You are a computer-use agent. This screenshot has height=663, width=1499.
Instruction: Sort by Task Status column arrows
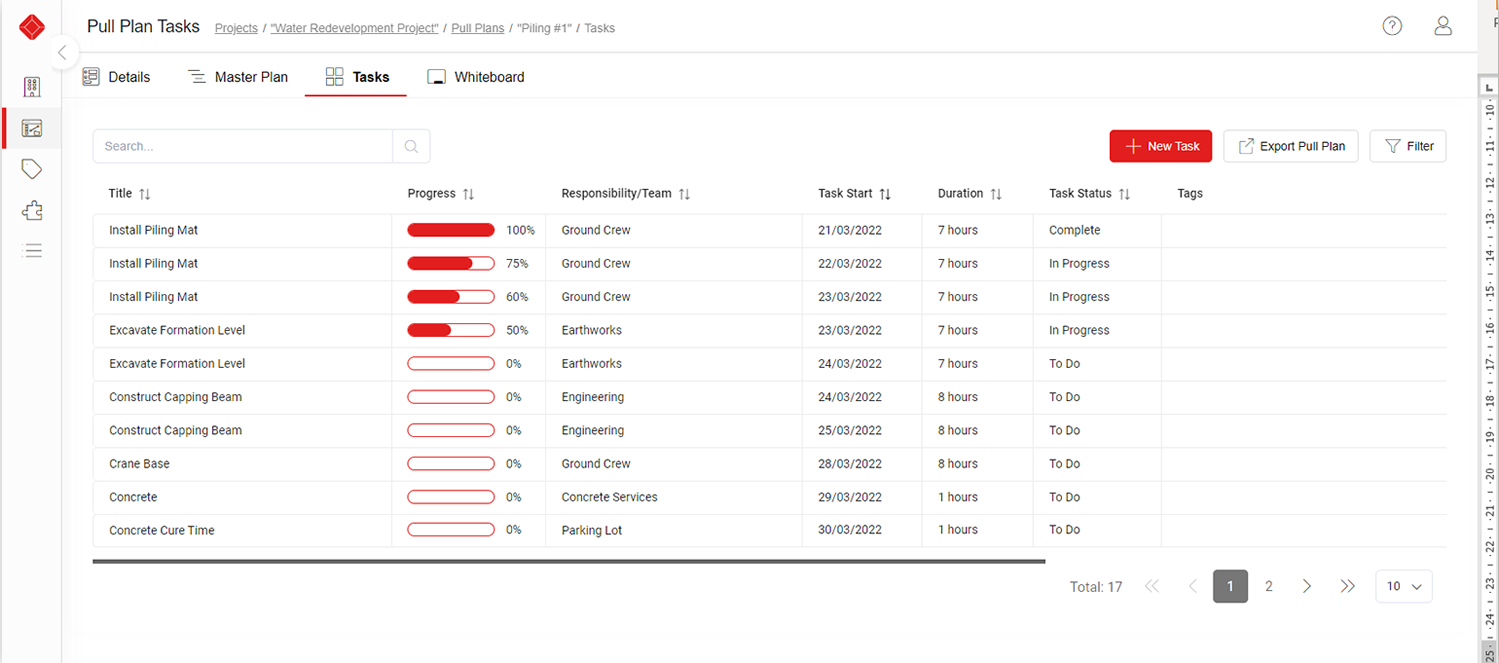(1124, 194)
